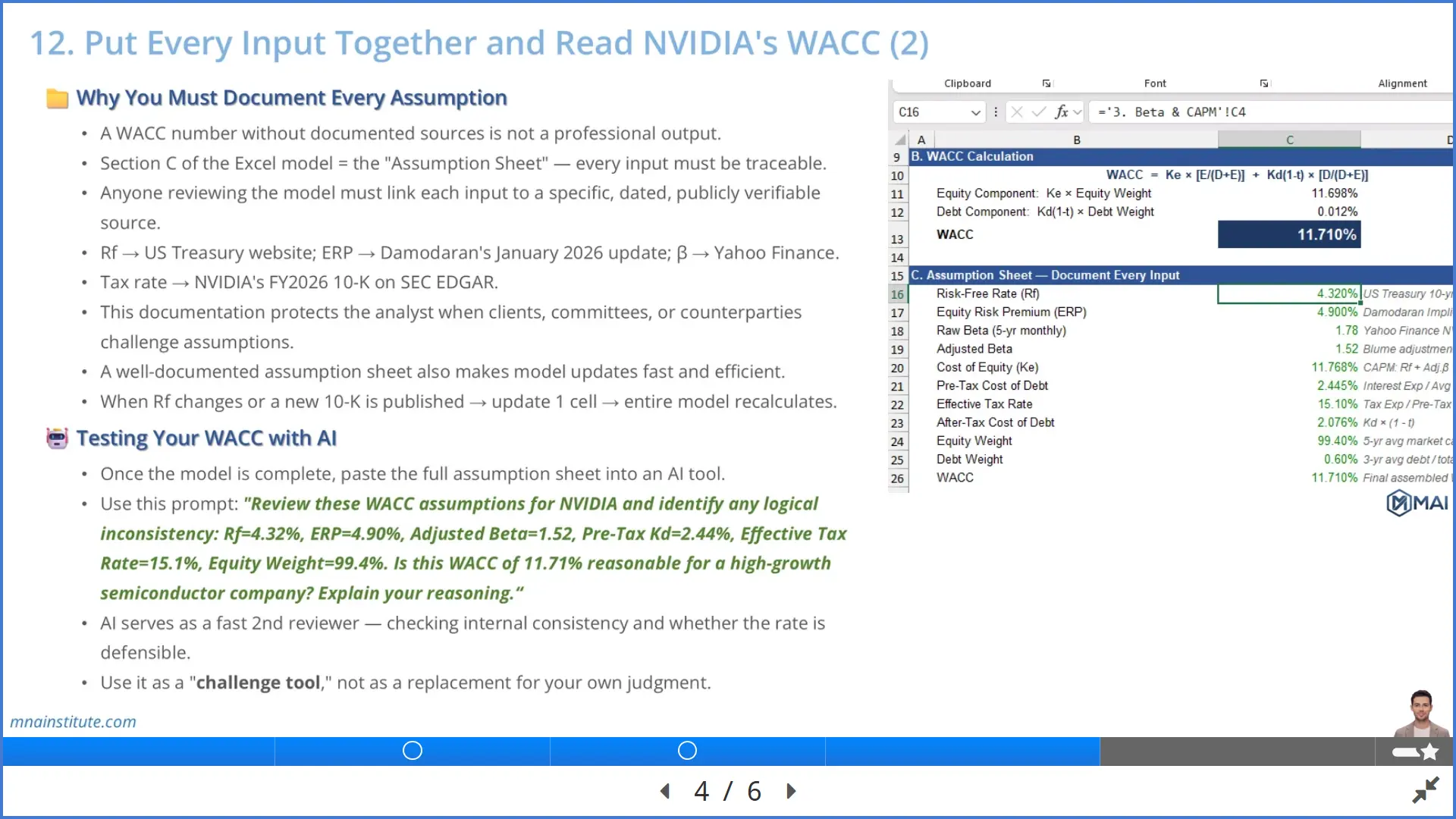Jump to the first progress bar segment
Image resolution: width=1456 pixels, height=819 pixels.
coord(139,751)
